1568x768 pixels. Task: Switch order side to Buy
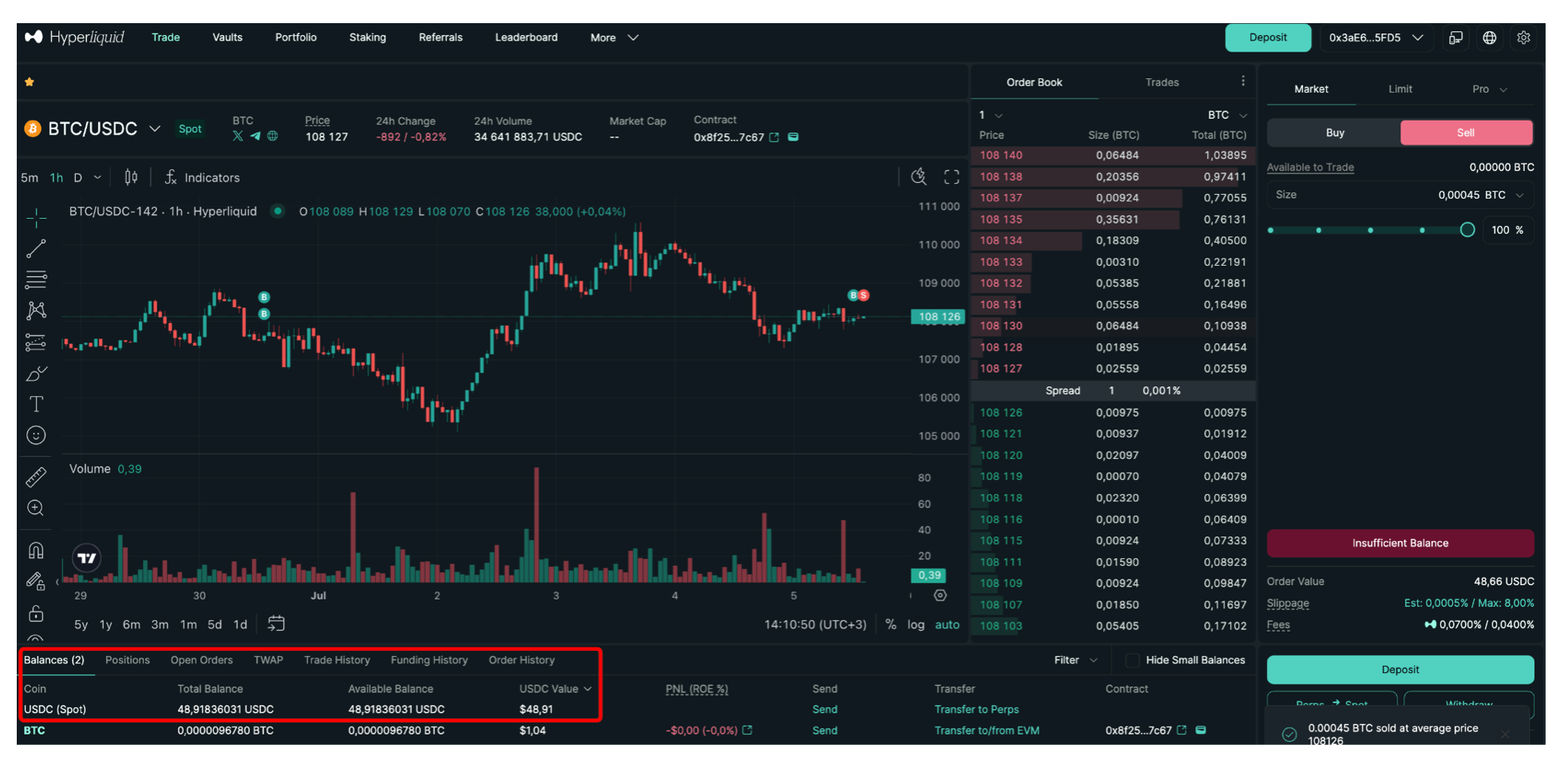1335,133
